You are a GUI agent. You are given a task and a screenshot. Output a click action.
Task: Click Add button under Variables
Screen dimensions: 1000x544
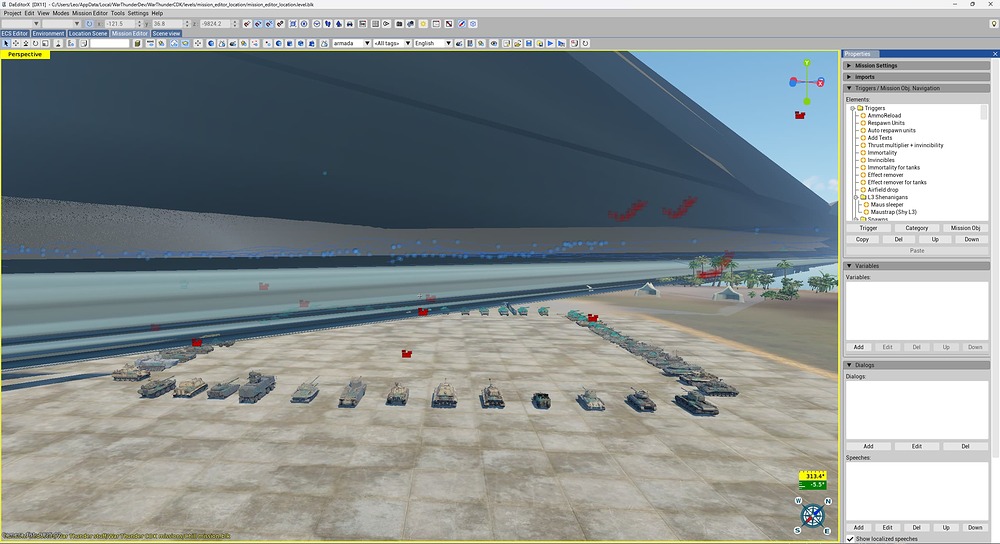point(858,347)
